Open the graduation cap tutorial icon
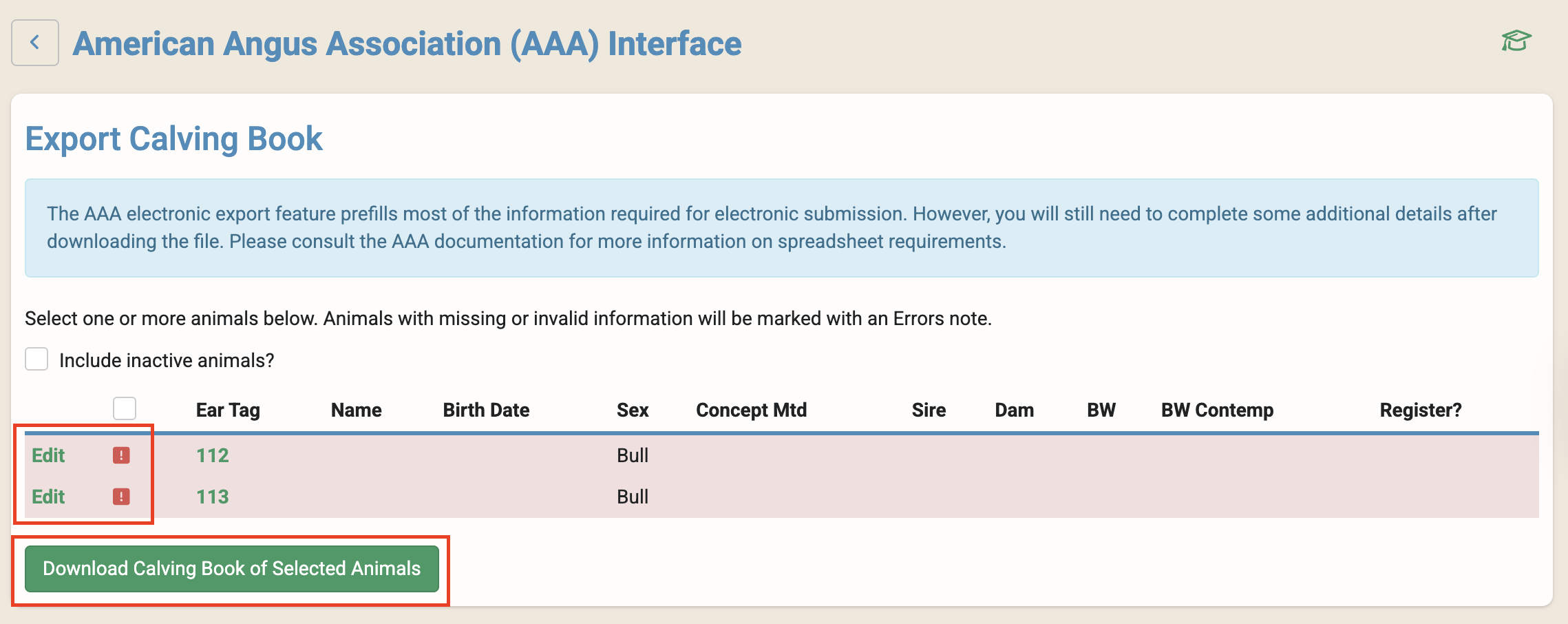This screenshot has height=624, width=1568. pos(1516,41)
